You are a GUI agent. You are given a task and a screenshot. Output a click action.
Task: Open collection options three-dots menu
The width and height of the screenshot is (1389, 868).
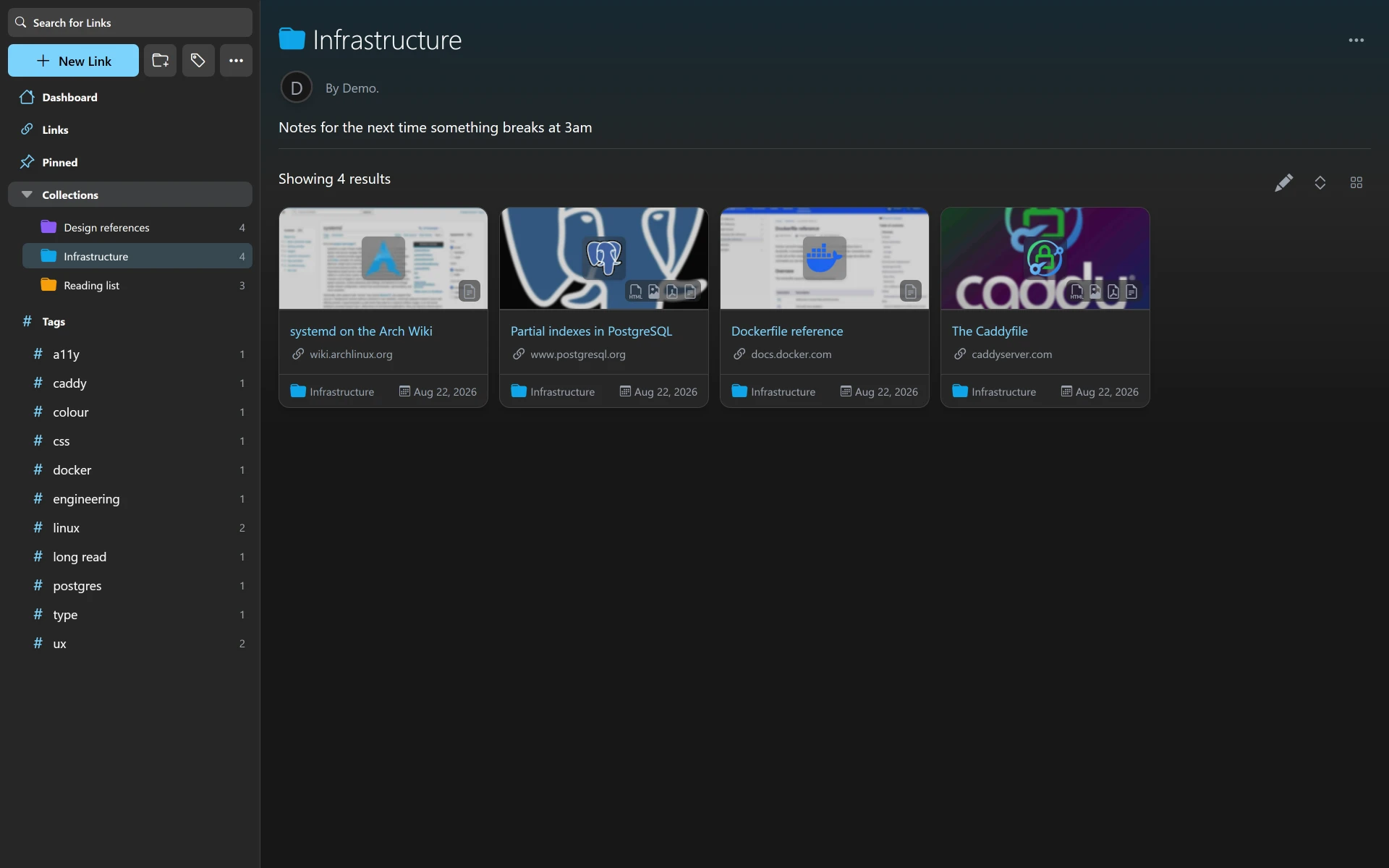1356,41
